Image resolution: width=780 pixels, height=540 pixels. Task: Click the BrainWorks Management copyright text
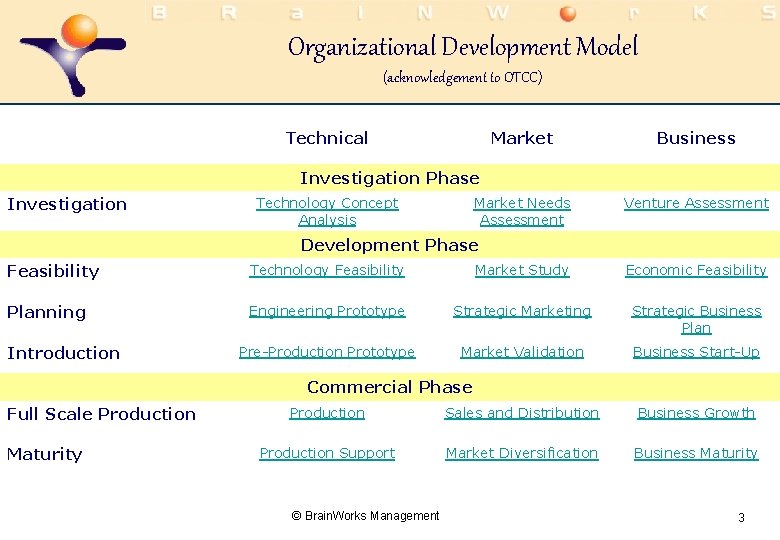tap(365, 516)
